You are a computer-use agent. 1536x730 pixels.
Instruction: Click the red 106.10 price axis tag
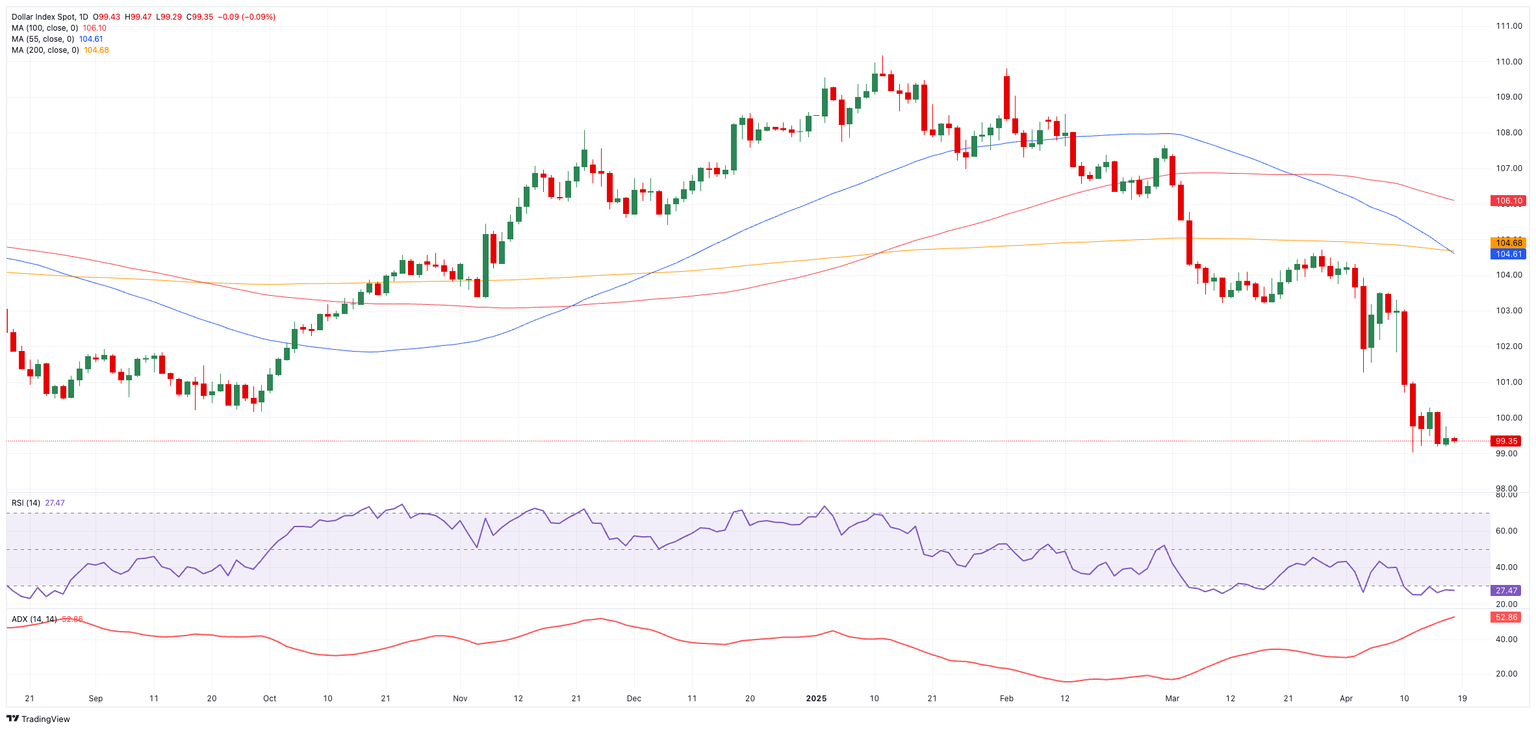(x=1508, y=201)
